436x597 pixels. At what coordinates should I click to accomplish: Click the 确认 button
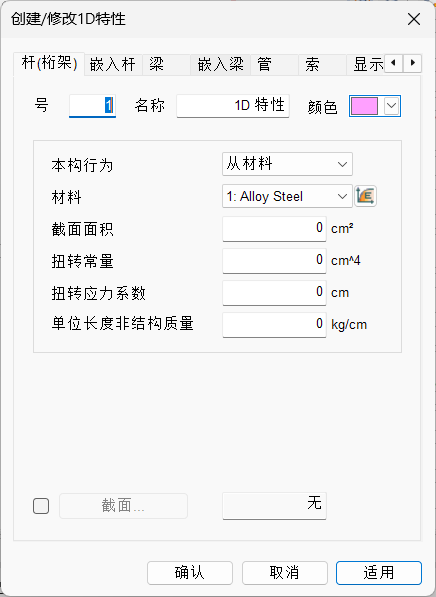pos(190,573)
